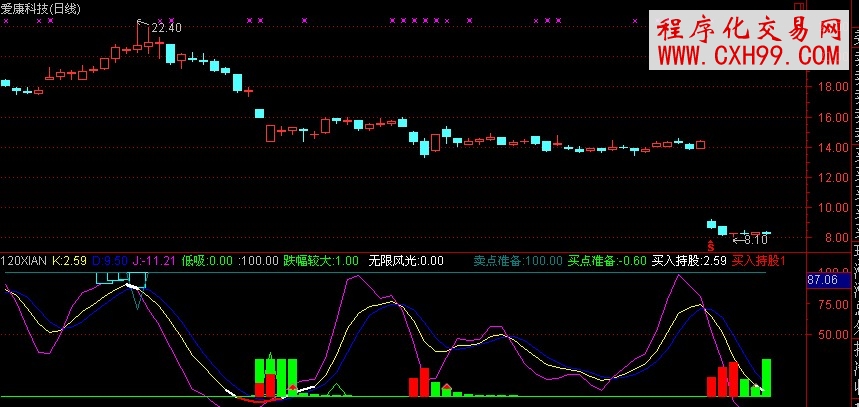This screenshot has width=859, height=407.
Task: Click the 18.00 price axis label
Action: (833, 87)
